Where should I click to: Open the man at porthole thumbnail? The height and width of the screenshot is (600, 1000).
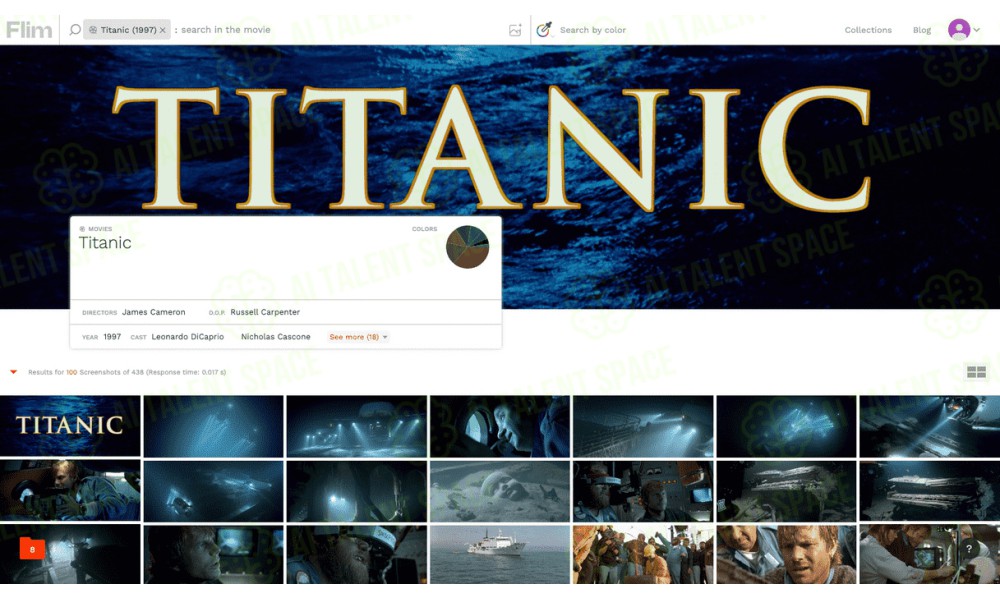pos(499,426)
